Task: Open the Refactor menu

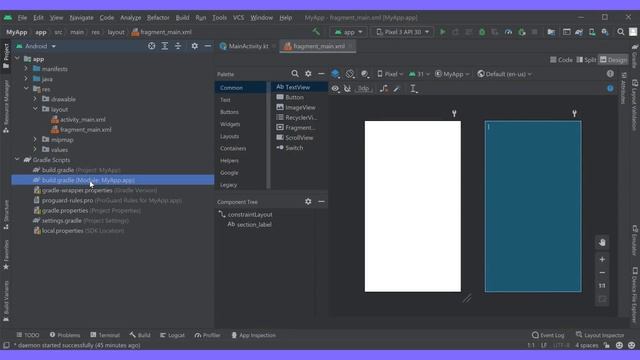Action: point(158,18)
